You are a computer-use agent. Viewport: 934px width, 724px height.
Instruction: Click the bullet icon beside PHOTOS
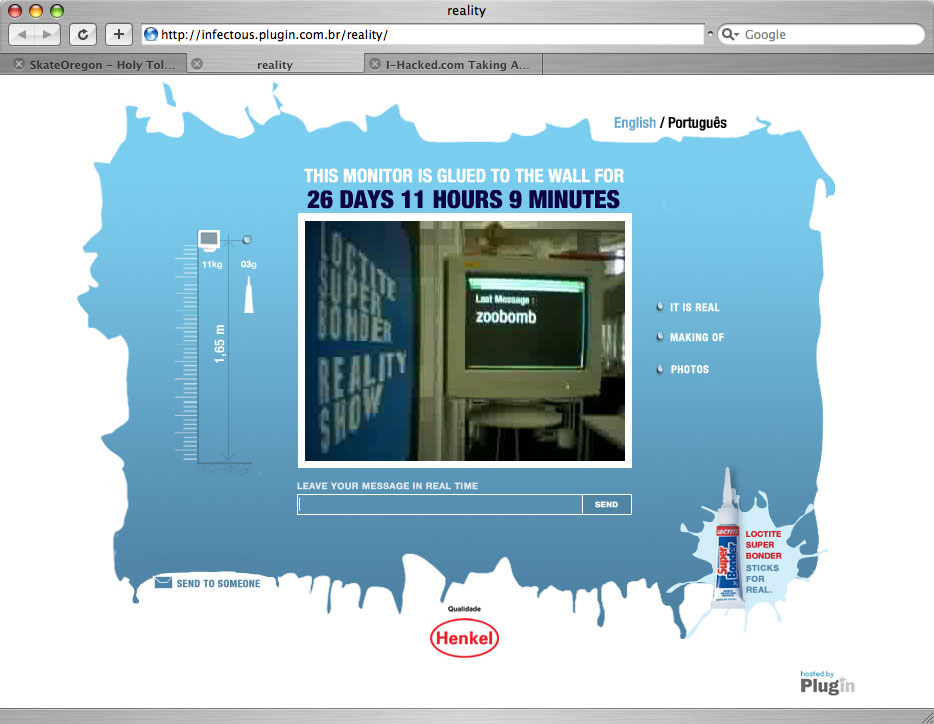pyautogui.click(x=660, y=369)
